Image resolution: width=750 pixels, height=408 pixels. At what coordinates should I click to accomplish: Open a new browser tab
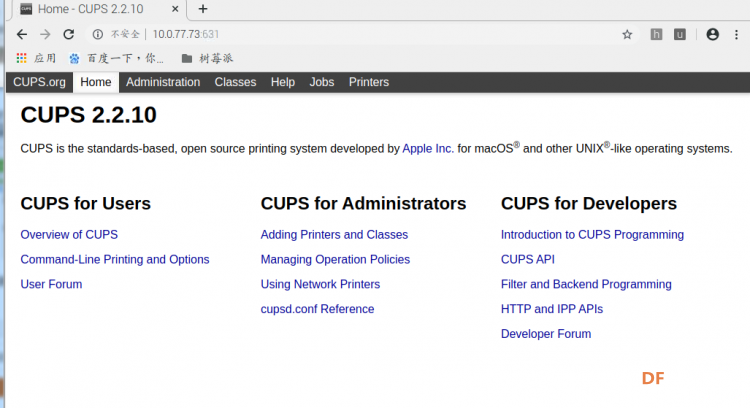coord(203,9)
